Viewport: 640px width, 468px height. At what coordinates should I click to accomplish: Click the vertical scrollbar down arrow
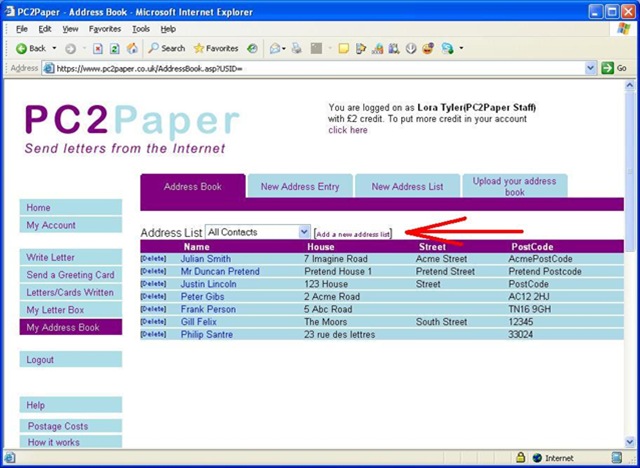point(629,442)
